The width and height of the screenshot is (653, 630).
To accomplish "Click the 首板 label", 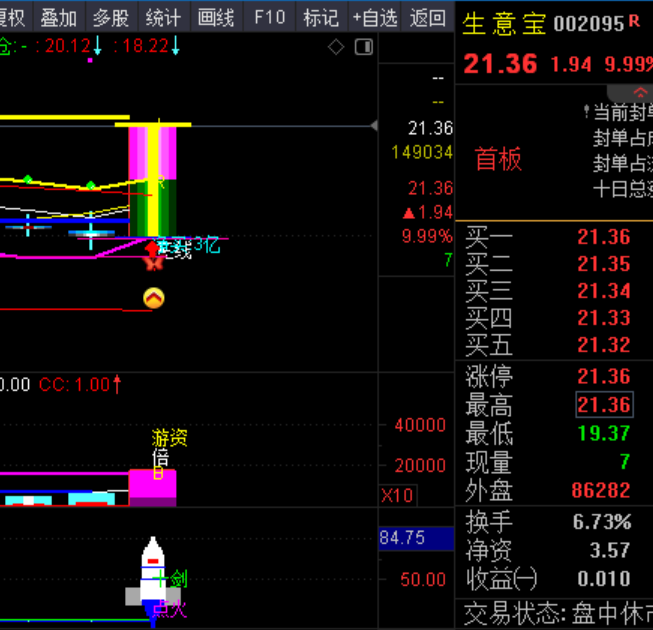I will [498, 159].
